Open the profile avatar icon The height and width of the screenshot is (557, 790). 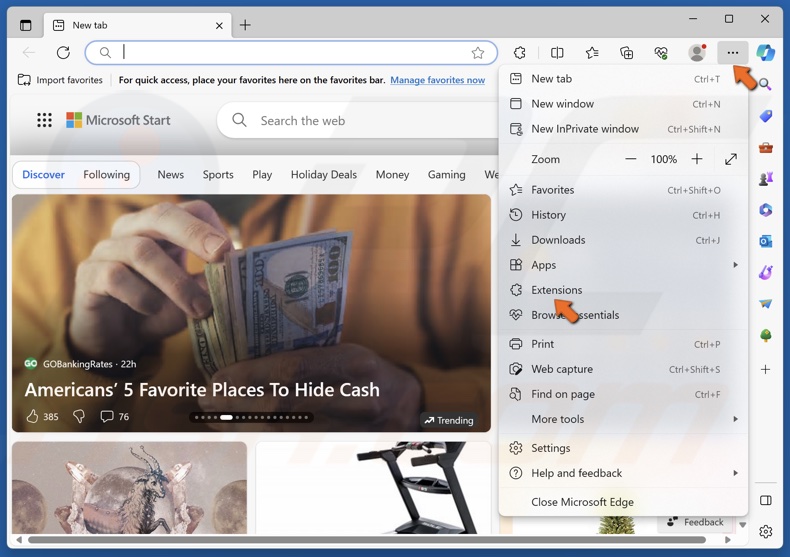[x=697, y=52]
